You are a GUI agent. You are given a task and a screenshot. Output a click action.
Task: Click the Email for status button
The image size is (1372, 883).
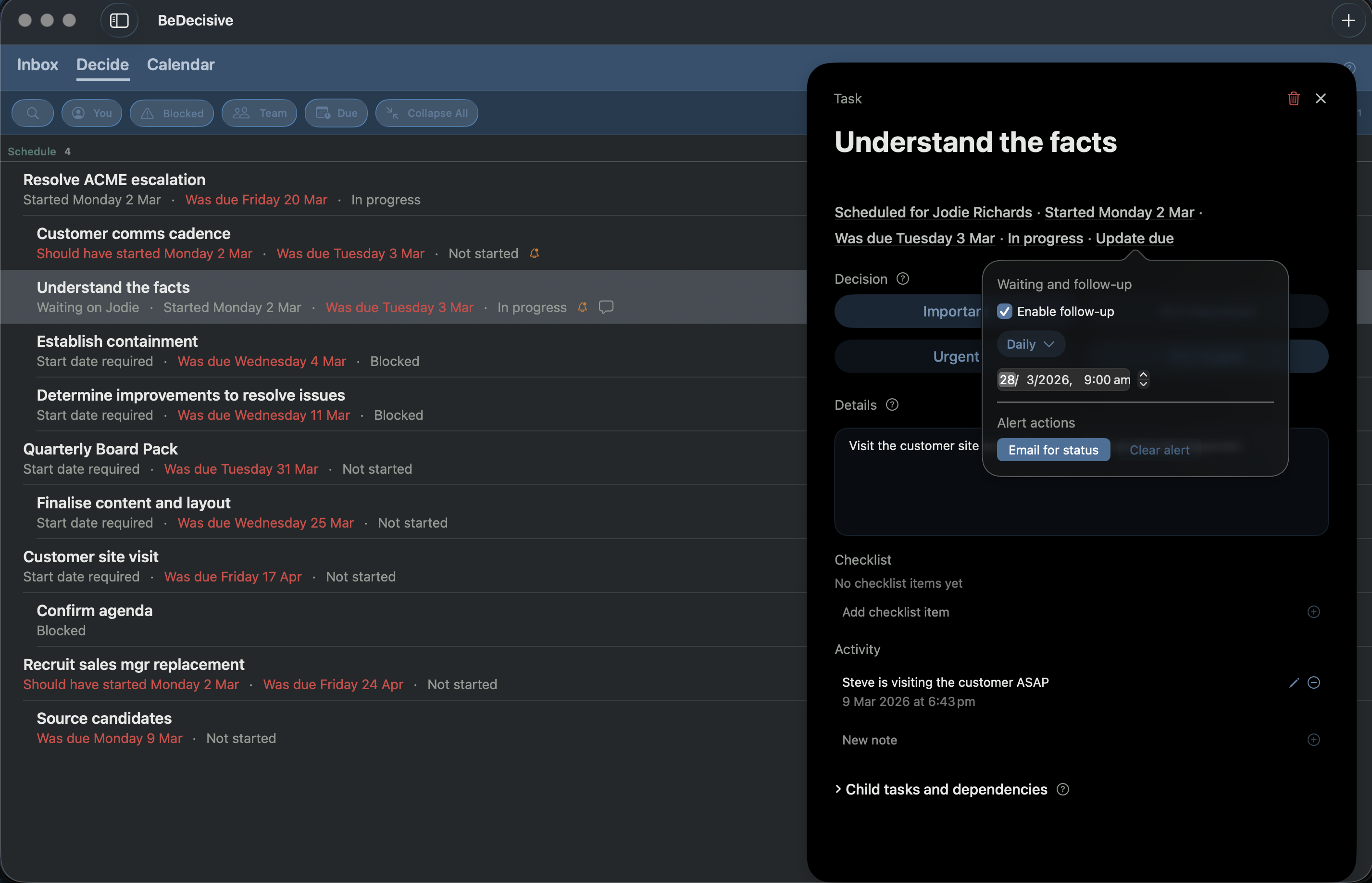(1053, 450)
